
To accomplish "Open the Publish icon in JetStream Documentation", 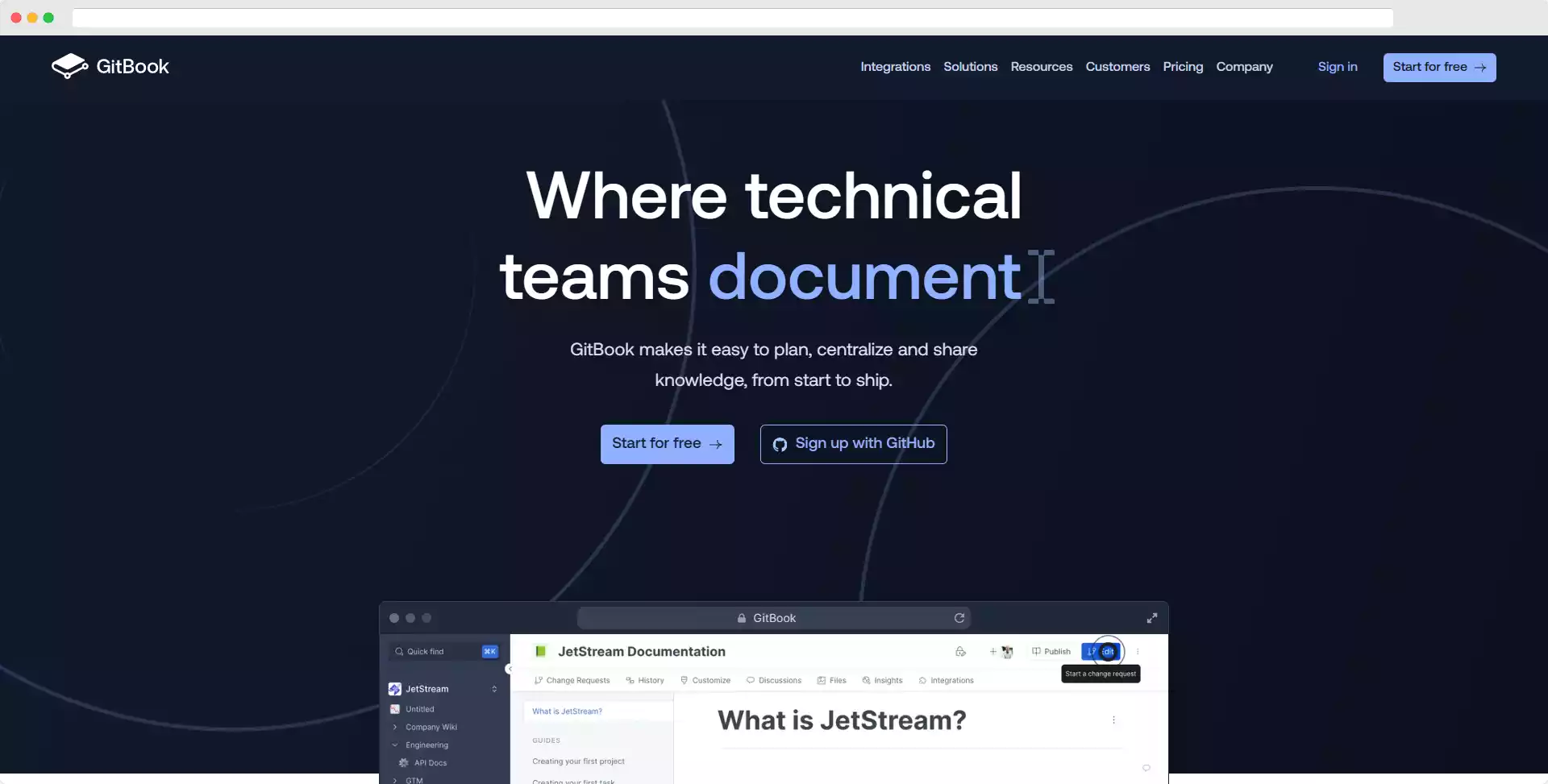I will 1035,651.
